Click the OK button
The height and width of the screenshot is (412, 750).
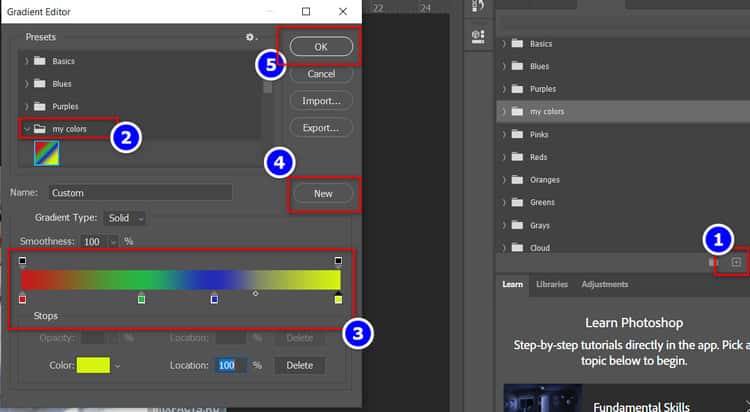pos(321,46)
